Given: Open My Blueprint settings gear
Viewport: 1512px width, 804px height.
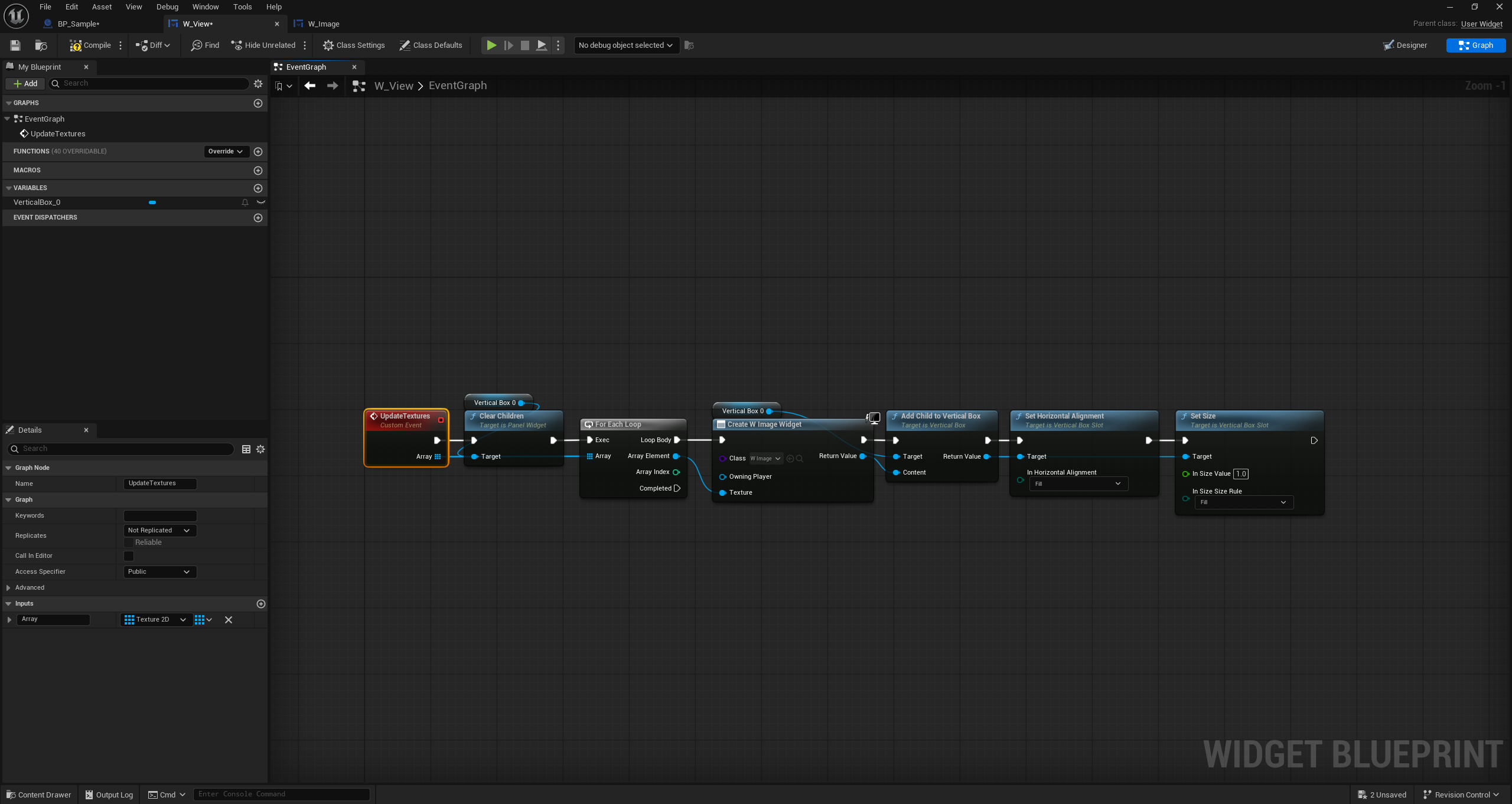Looking at the screenshot, I should click(x=258, y=84).
